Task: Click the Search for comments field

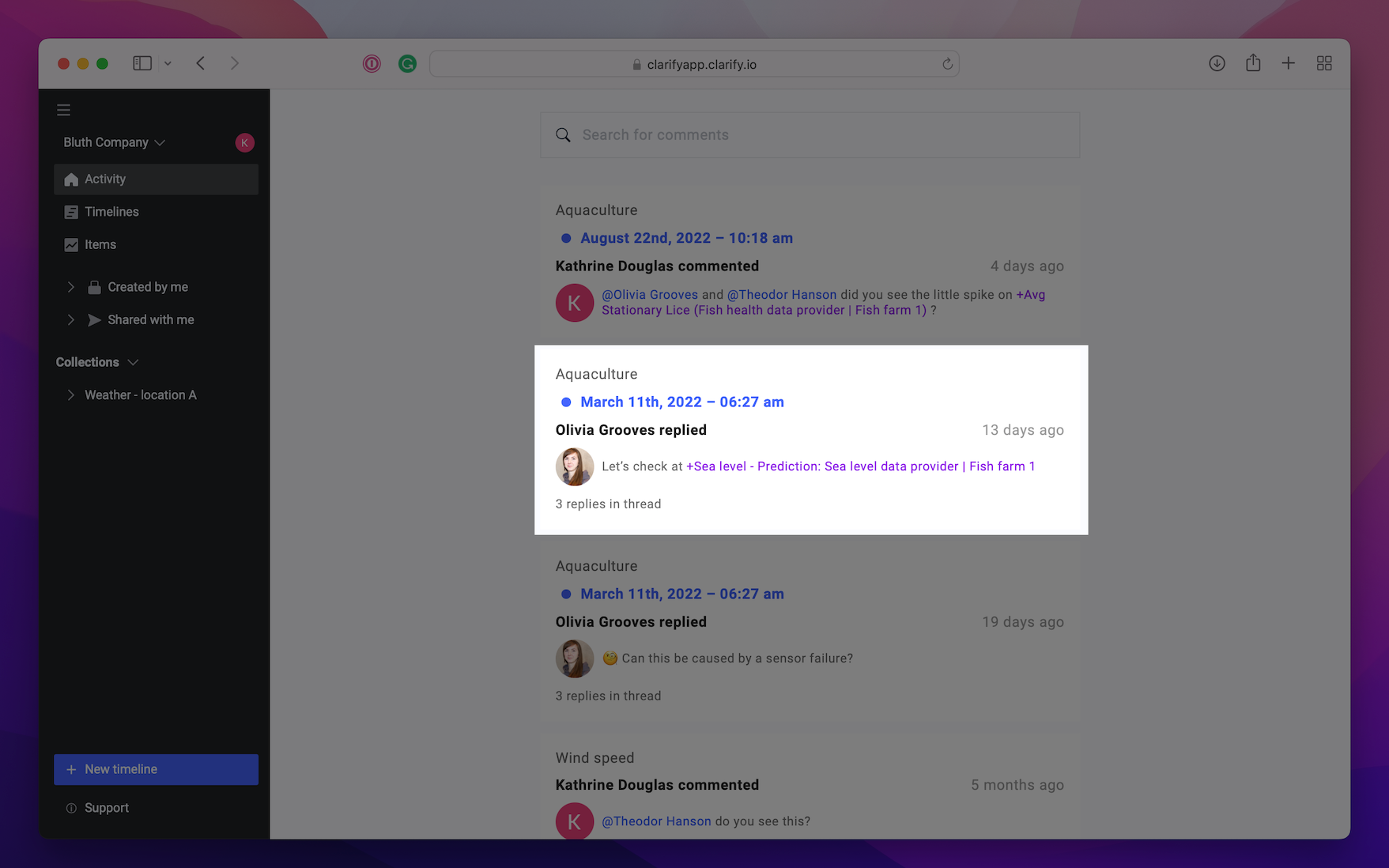Action: point(822,135)
